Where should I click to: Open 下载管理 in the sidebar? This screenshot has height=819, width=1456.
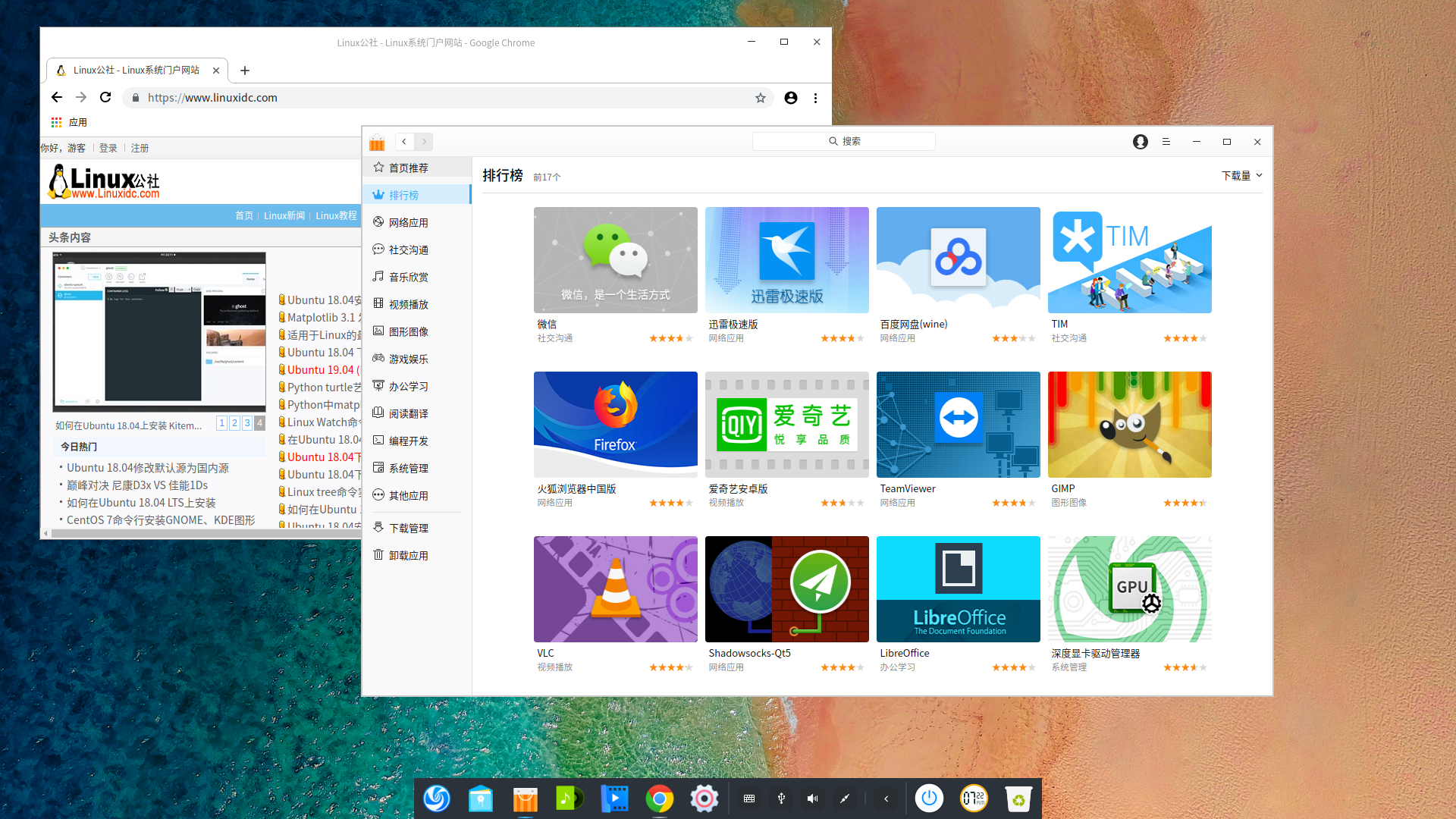click(x=416, y=528)
